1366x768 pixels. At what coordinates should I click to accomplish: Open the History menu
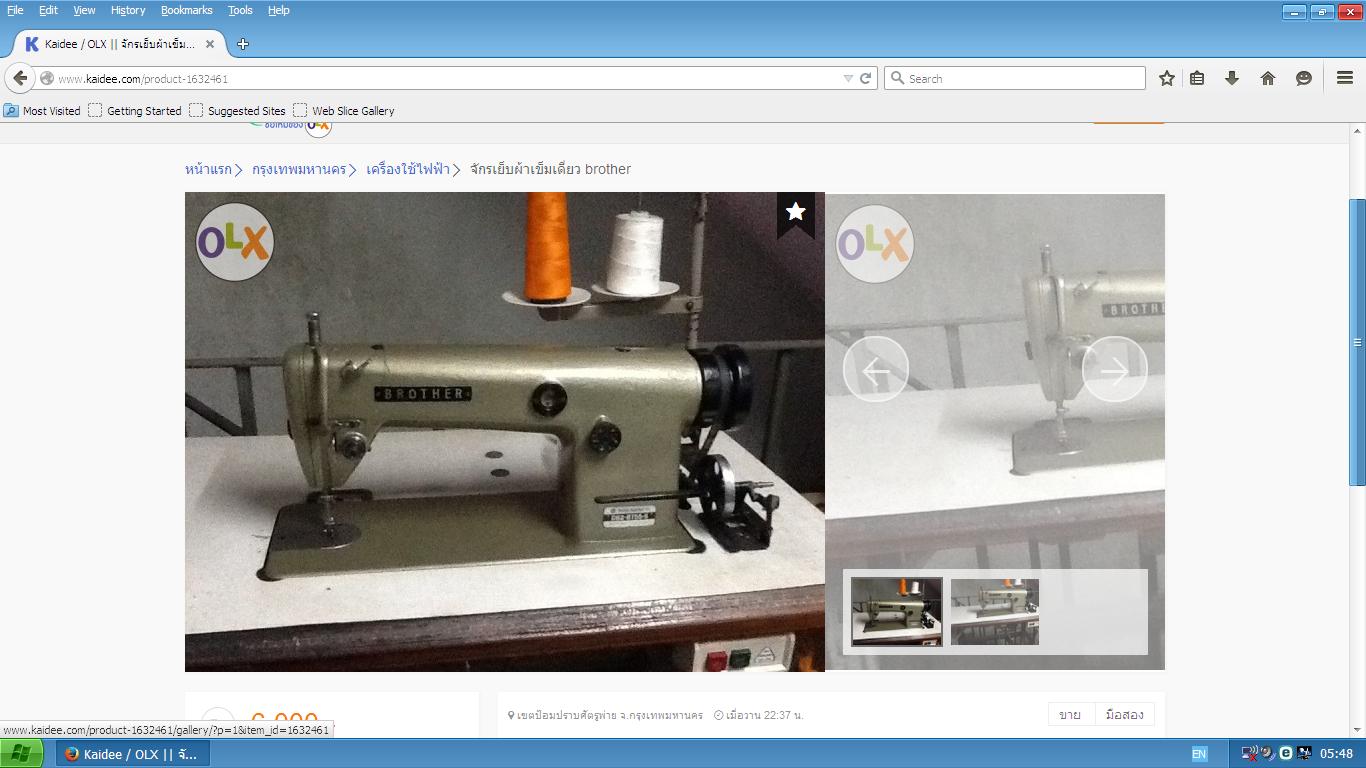coord(128,10)
